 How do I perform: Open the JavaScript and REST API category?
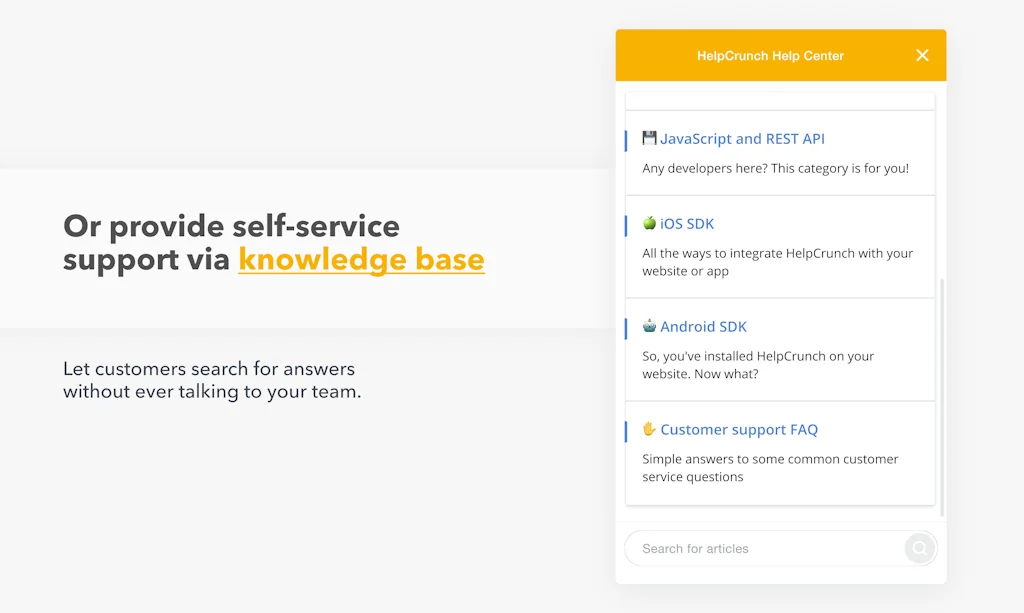[744, 138]
